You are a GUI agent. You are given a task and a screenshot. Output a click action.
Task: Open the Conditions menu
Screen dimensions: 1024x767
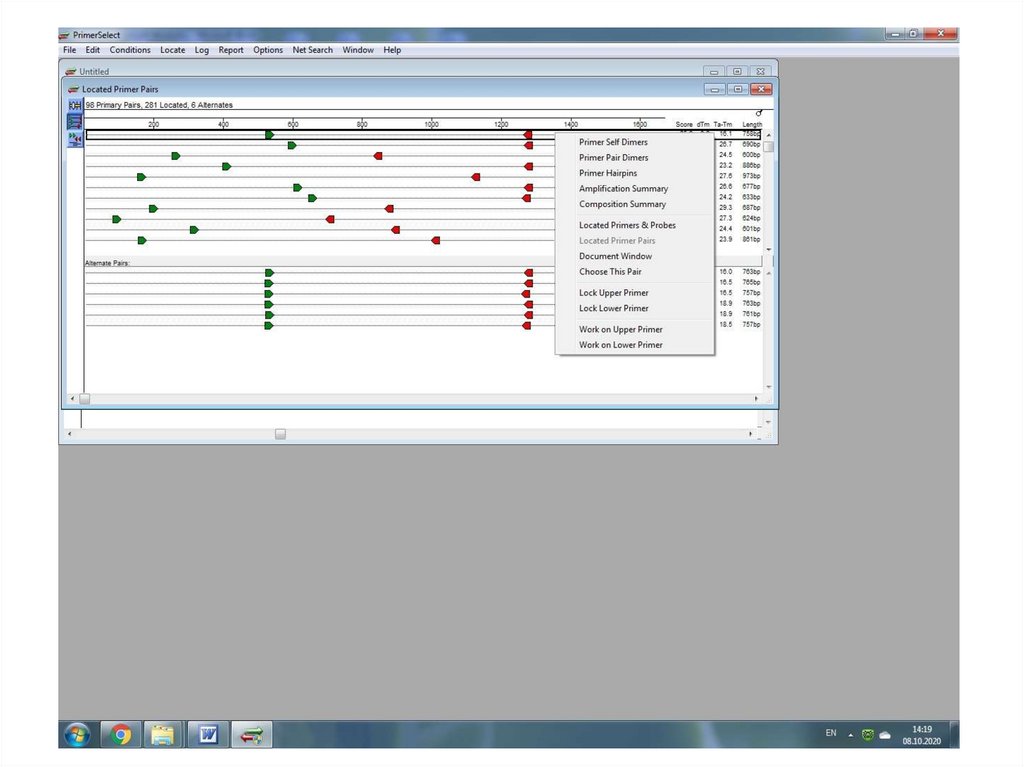tap(130, 50)
